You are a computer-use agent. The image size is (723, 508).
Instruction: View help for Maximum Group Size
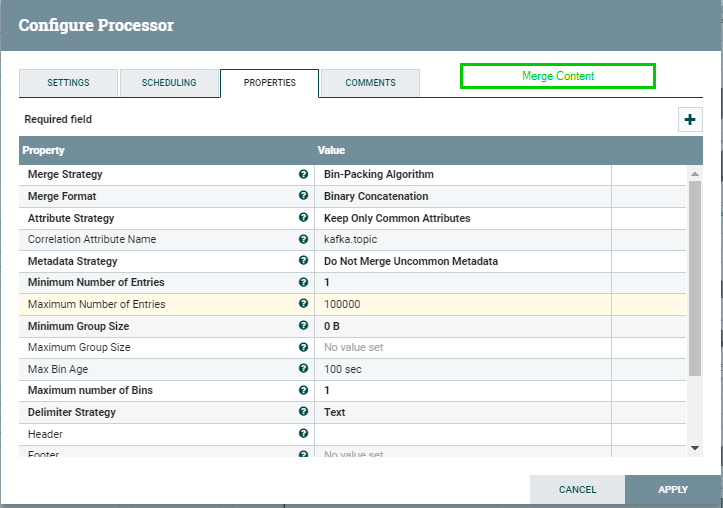tap(303, 347)
